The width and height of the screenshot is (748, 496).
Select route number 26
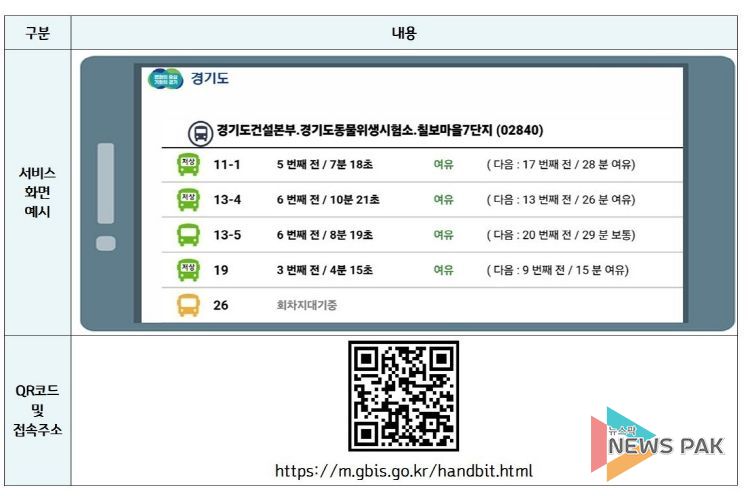221,305
